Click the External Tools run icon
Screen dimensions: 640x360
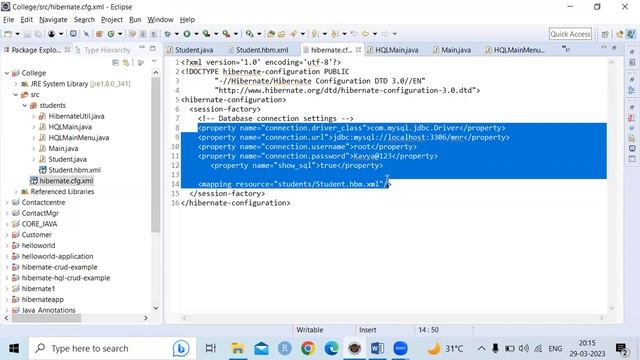pyautogui.click(x=226, y=34)
